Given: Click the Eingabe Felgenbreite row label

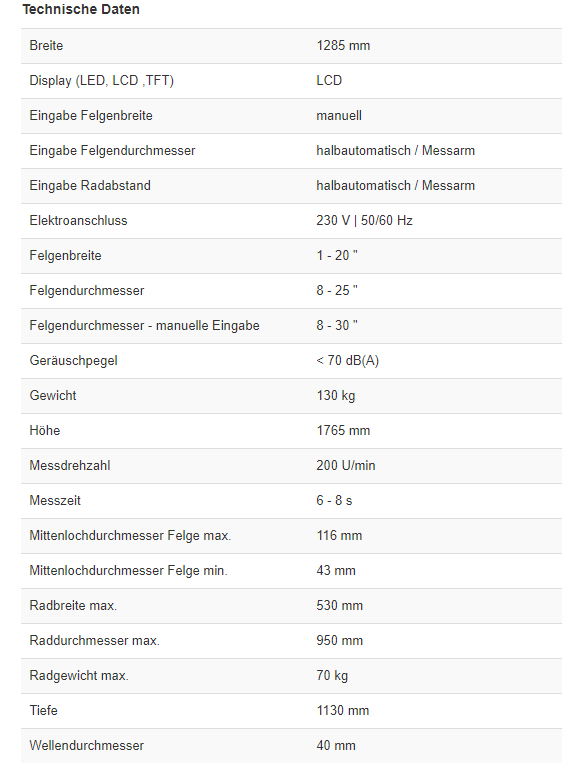Looking at the screenshot, I should point(91,116).
